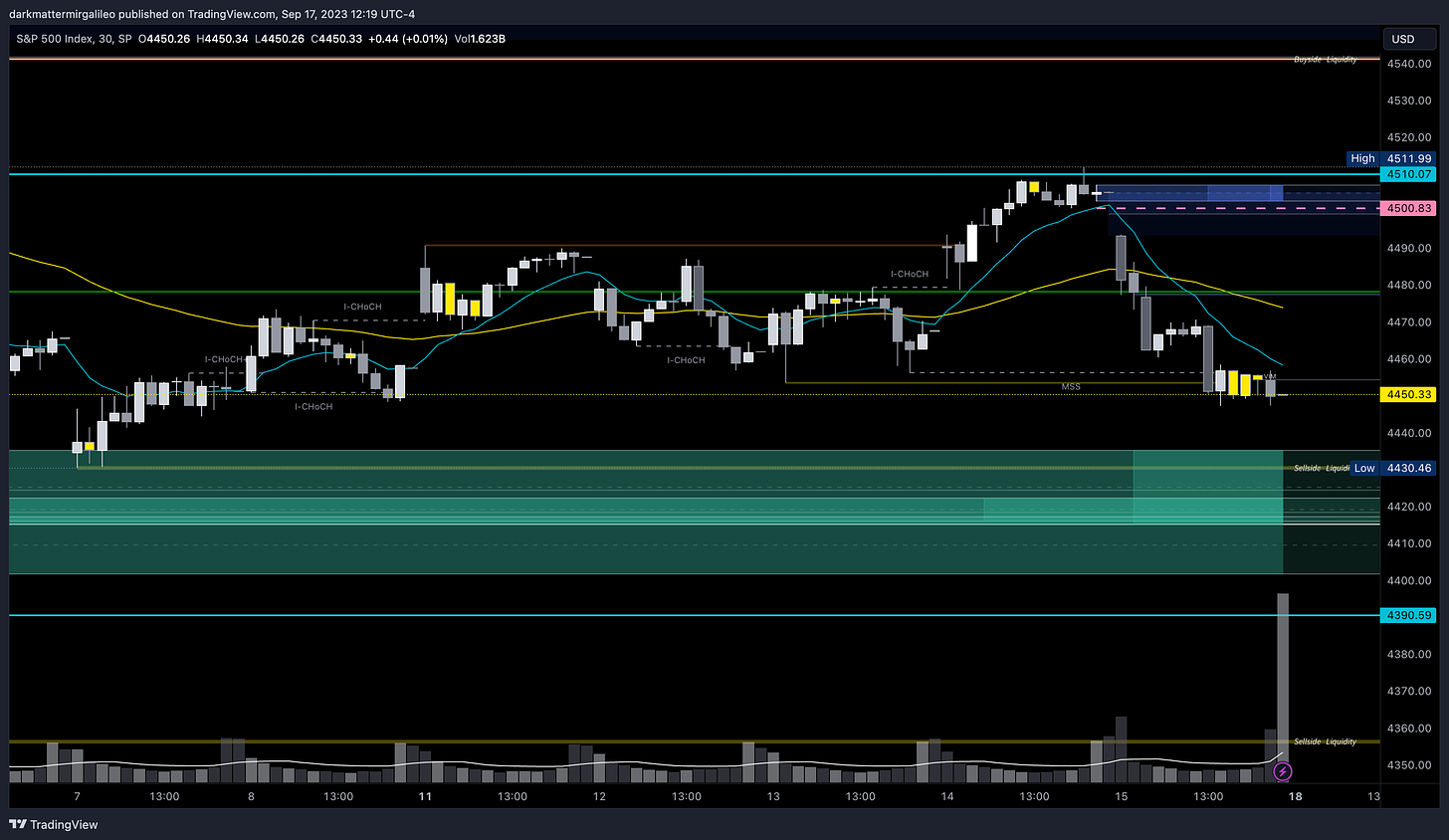Click the O4450.26 open value
Screen dimensions: 1449x840
(163, 39)
